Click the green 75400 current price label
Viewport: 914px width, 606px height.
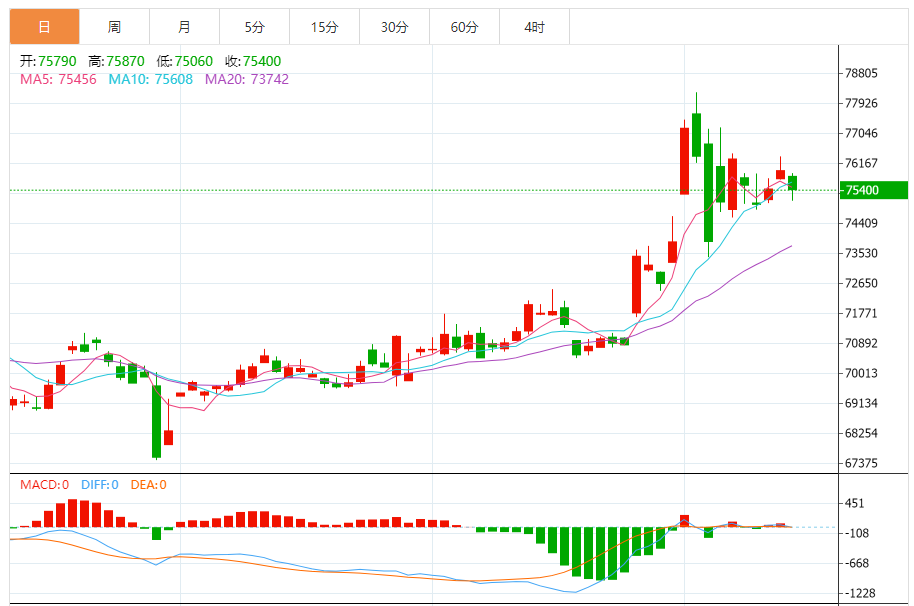(873, 190)
